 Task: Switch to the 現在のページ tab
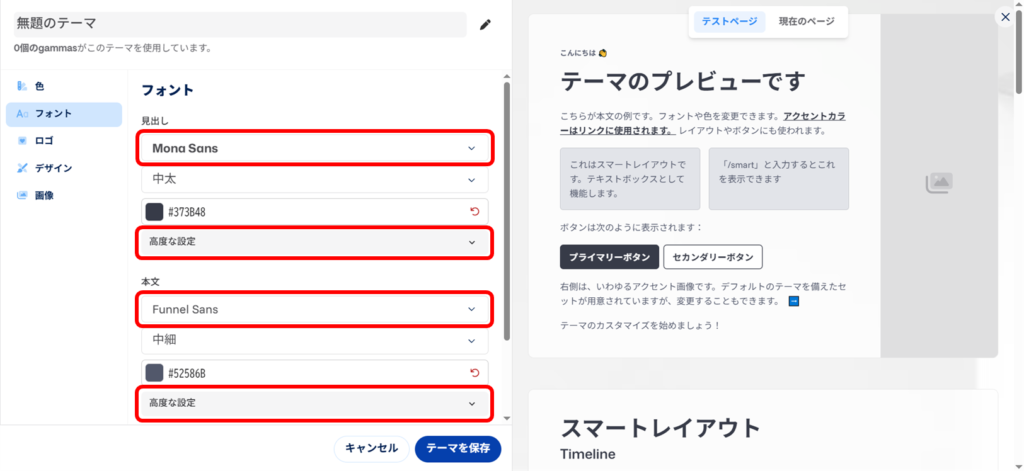(807, 21)
